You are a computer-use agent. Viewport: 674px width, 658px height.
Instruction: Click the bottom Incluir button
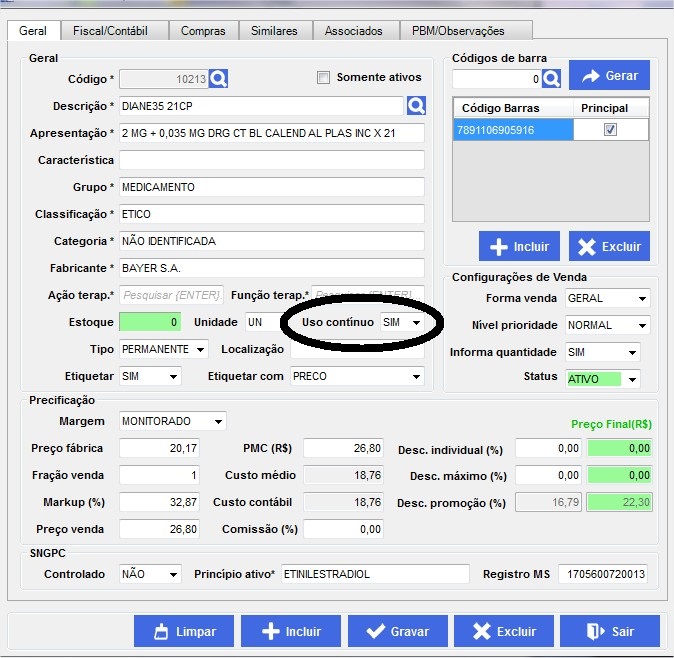pos(291,631)
